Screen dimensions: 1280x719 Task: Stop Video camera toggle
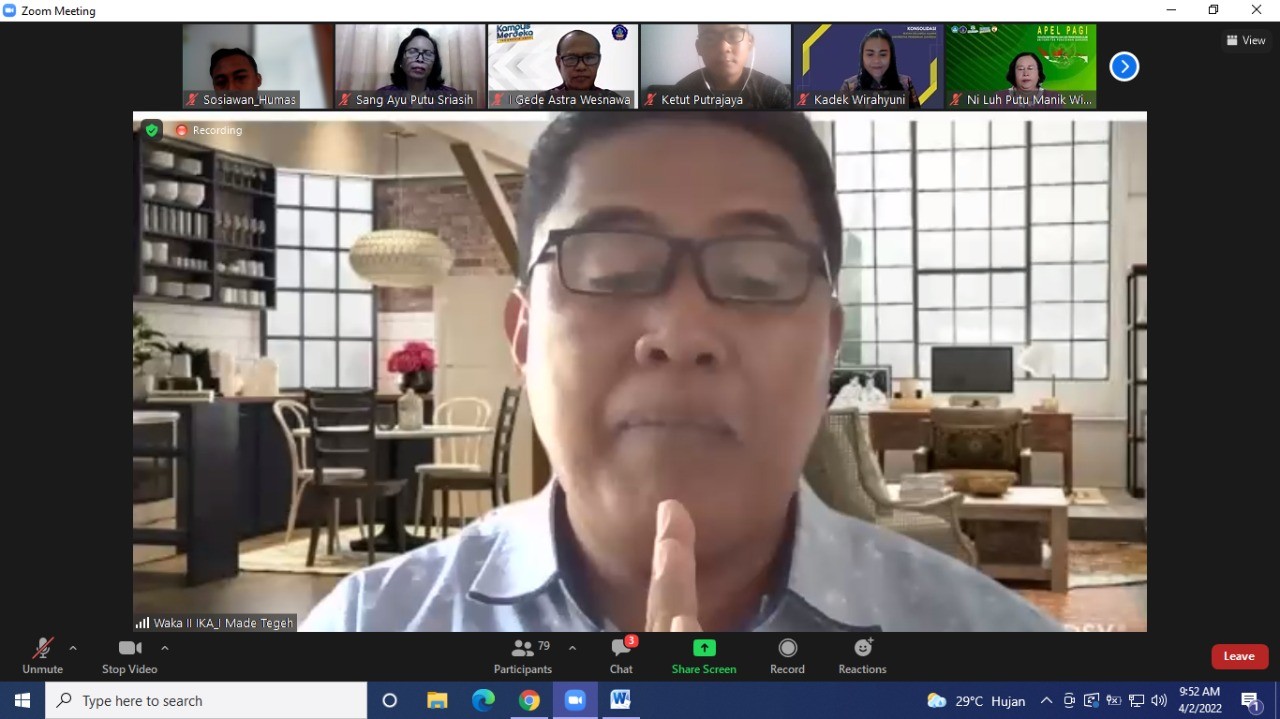[x=129, y=656]
